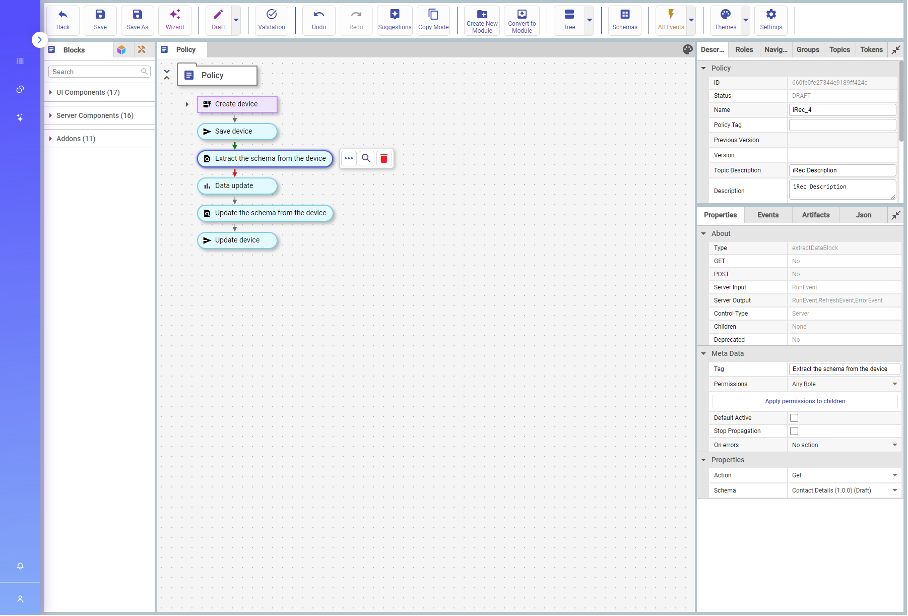Image resolution: width=908 pixels, height=616 pixels.
Task: Click the Create New Module icon
Action: click(482, 19)
